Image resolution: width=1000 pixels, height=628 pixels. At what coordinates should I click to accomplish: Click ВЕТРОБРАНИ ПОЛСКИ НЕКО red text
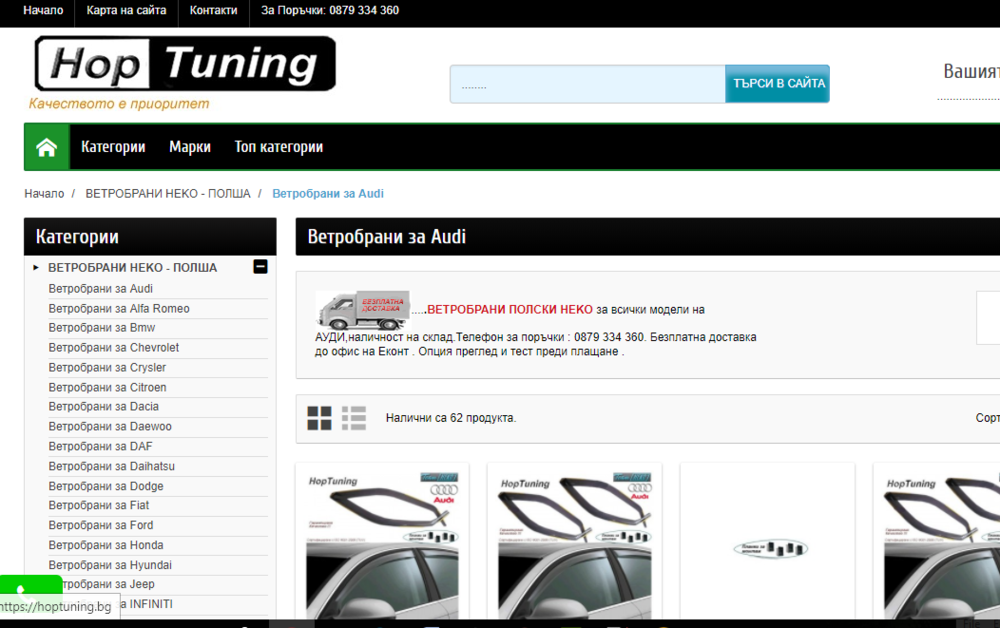[510, 310]
